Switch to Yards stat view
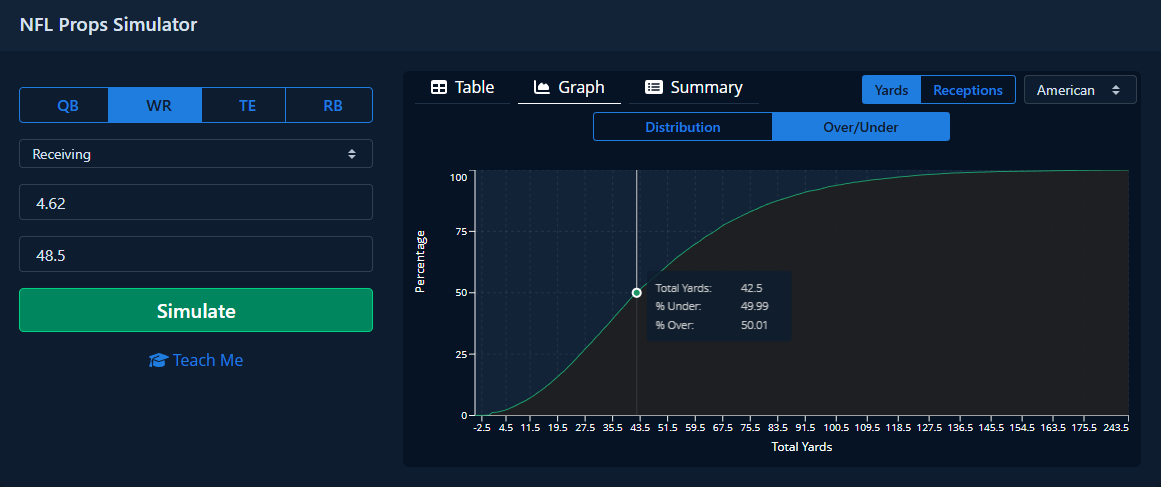 tap(891, 90)
